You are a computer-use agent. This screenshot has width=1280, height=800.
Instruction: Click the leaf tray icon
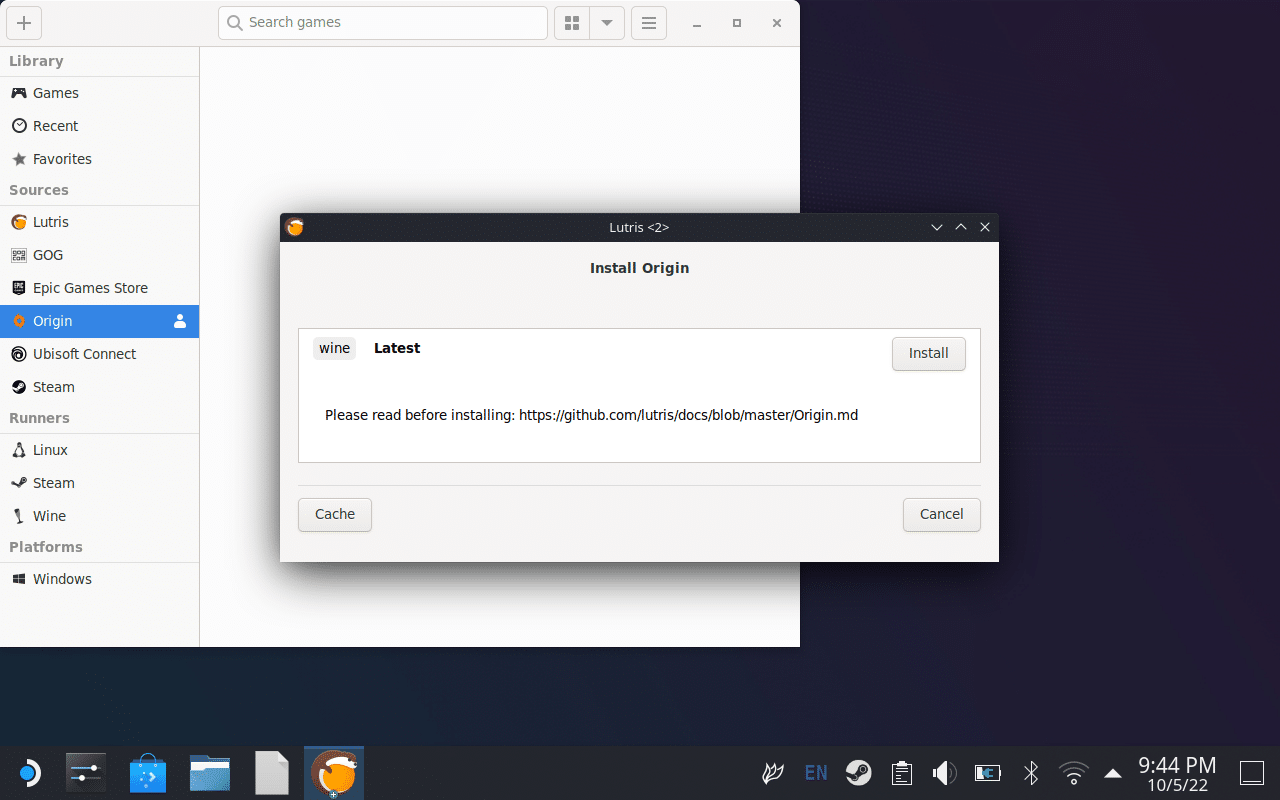773,773
